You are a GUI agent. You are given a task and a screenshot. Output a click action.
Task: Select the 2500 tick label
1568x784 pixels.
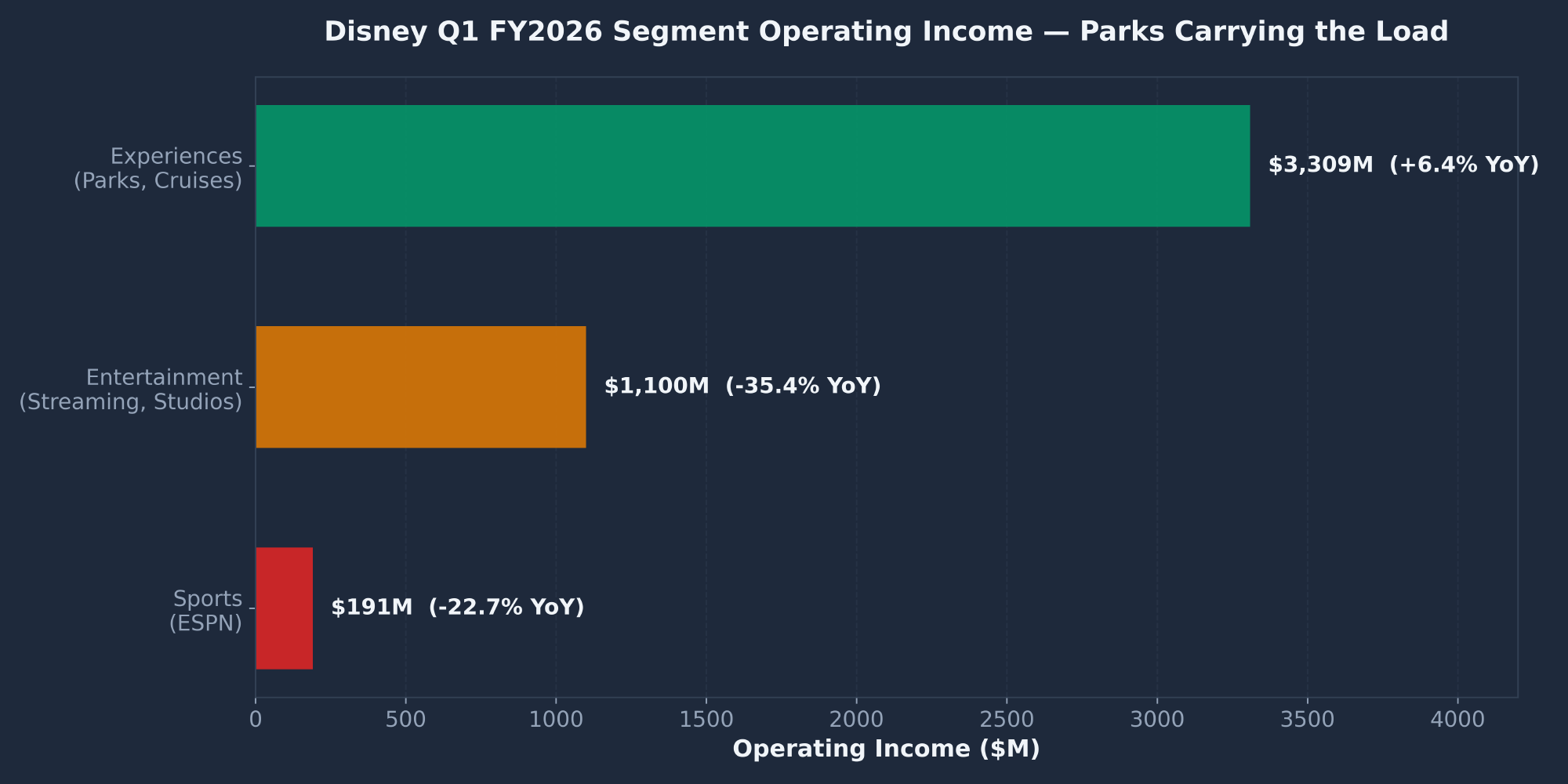point(1007,716)
